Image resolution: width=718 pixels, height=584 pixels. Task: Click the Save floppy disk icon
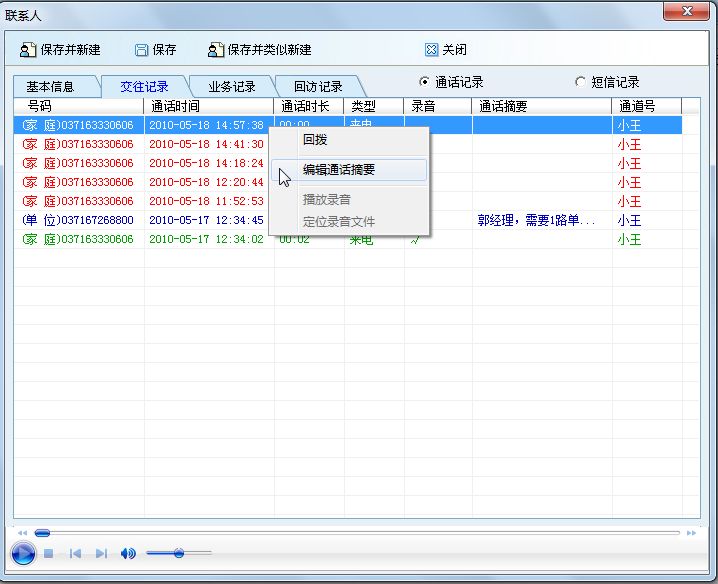(141, 50)
